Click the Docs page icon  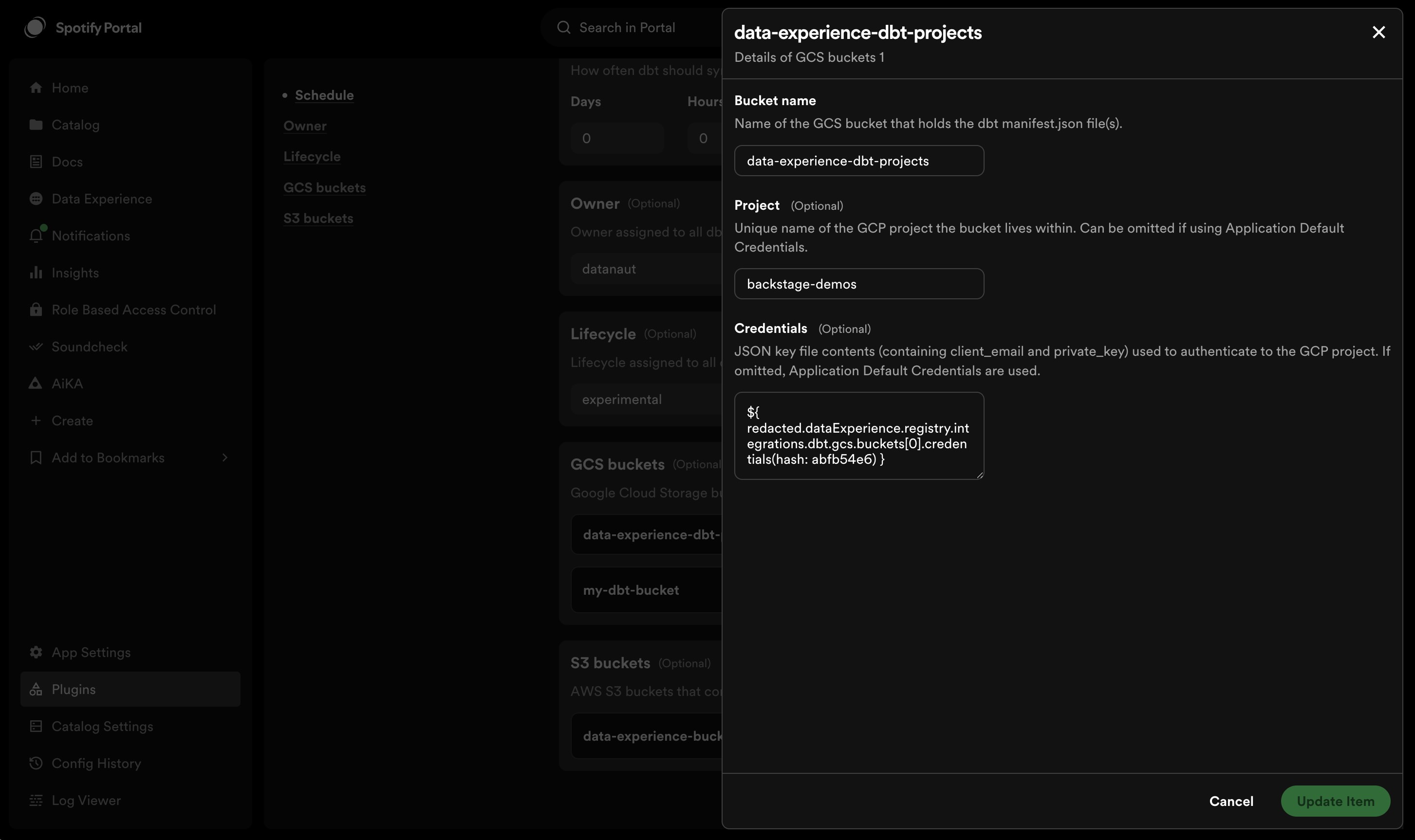pos(36,162)
